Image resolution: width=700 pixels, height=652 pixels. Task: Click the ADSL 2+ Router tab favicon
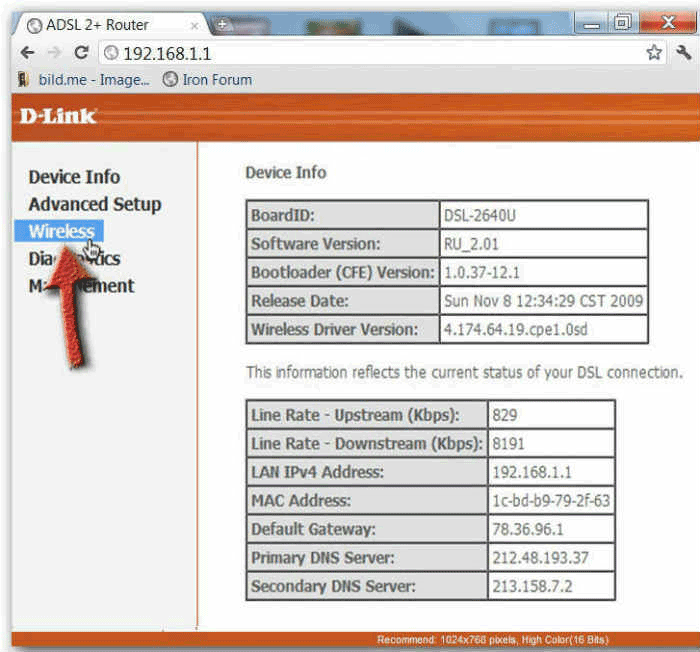[34, 26]
